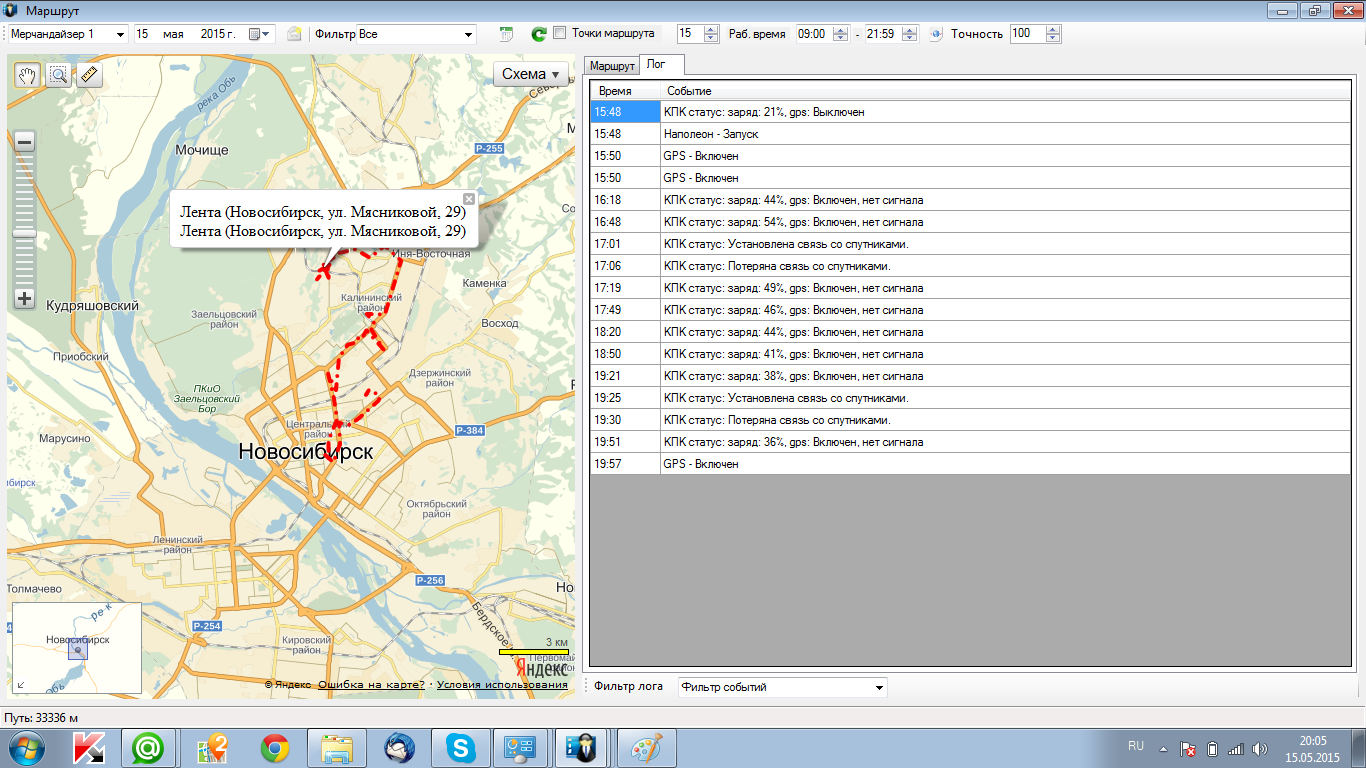Increase the Точность 100 spinner
This screenshot has height=768, width=1366.
1053,30
